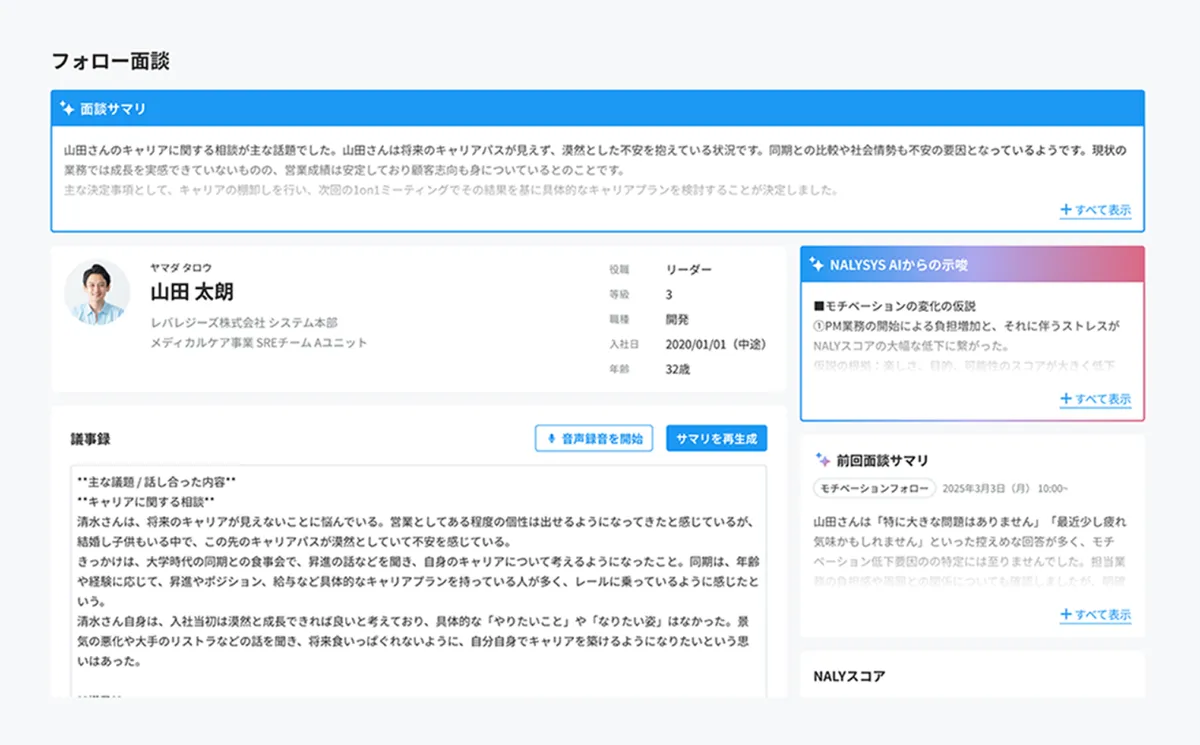Click 山田 太朗 profile photo
This screenshot has height=745, width=1200.
coord(97,292)
